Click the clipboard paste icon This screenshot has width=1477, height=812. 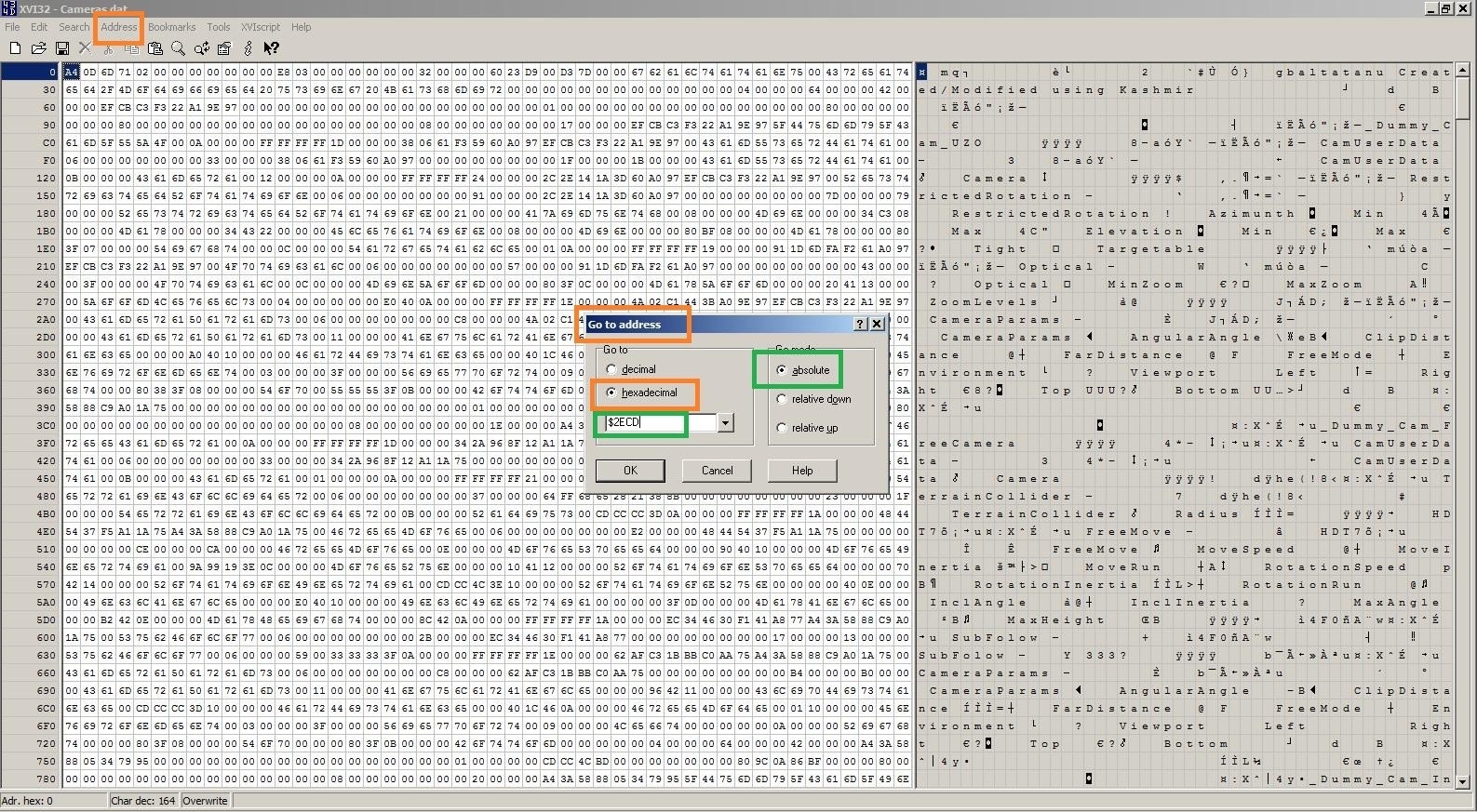click(154, 48)
